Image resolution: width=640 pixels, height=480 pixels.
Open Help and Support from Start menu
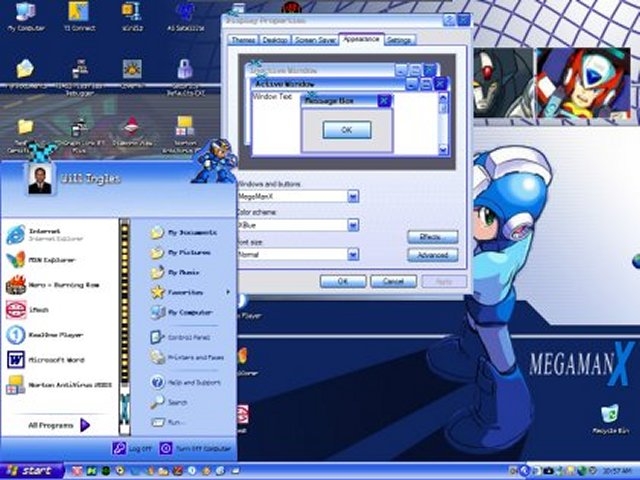[x=184, y=382]
